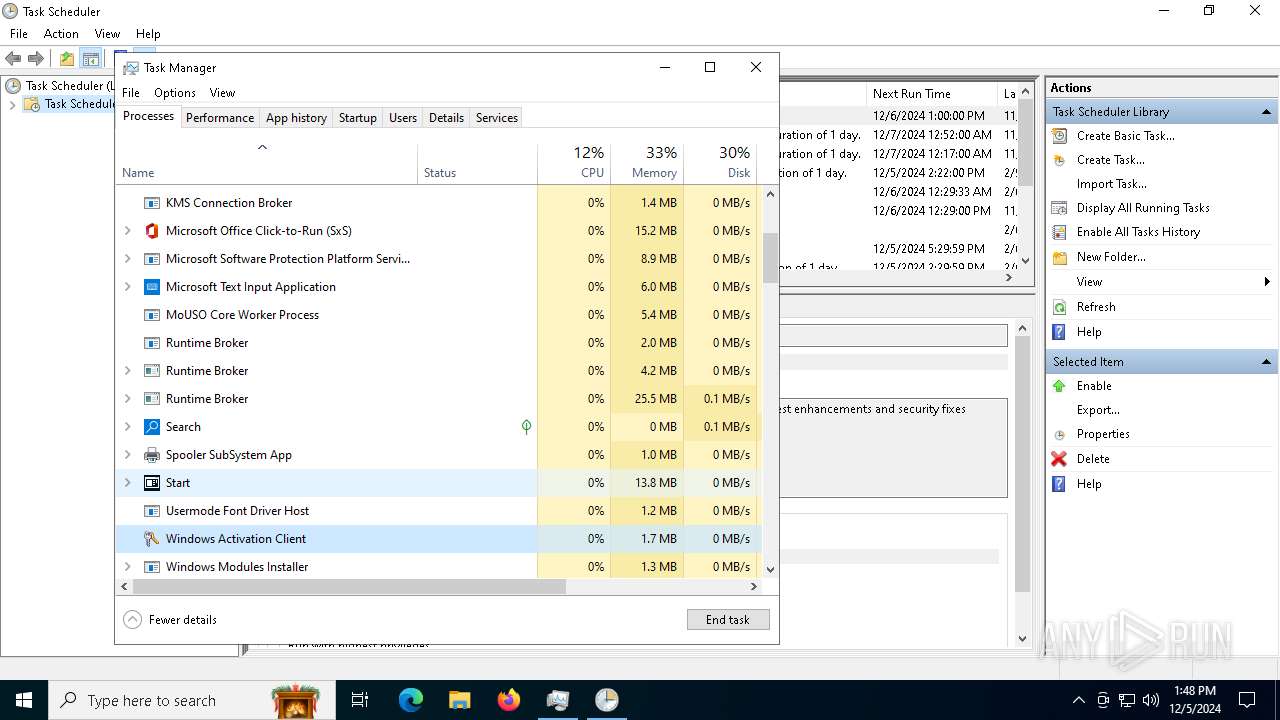Click the Search process magnifier icon
This screenshot has height=720, width=1280.
click(152, 427)
